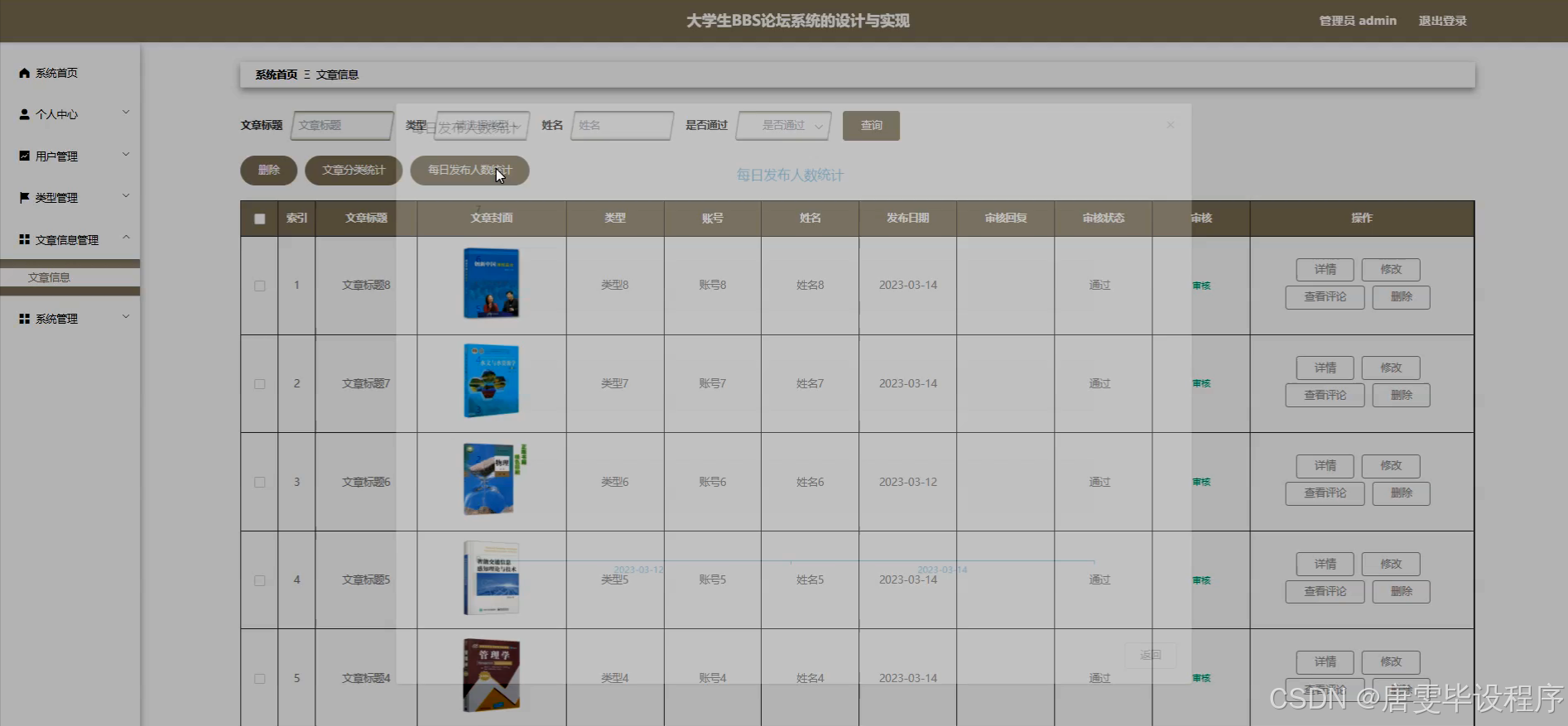
Task: Click cover thumbnail of 文章标题7
Action: (492, 381)
